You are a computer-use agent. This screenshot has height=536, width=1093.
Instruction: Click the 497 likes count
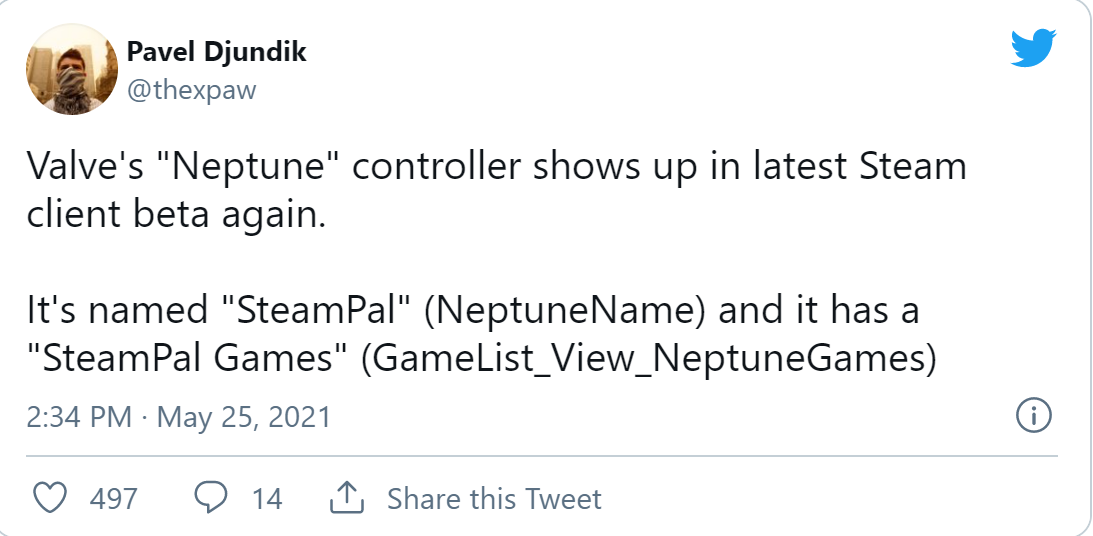pos(113,498)
